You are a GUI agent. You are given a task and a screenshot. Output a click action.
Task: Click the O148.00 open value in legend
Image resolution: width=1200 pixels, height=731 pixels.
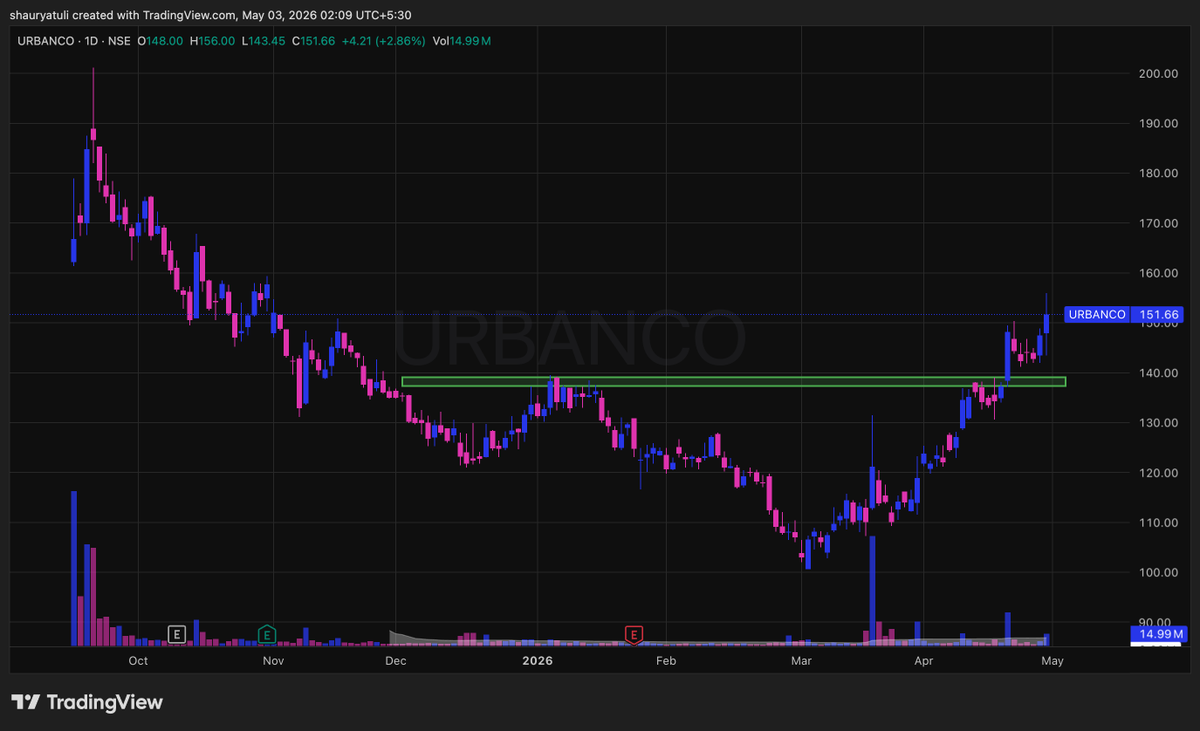coord(160,41)
